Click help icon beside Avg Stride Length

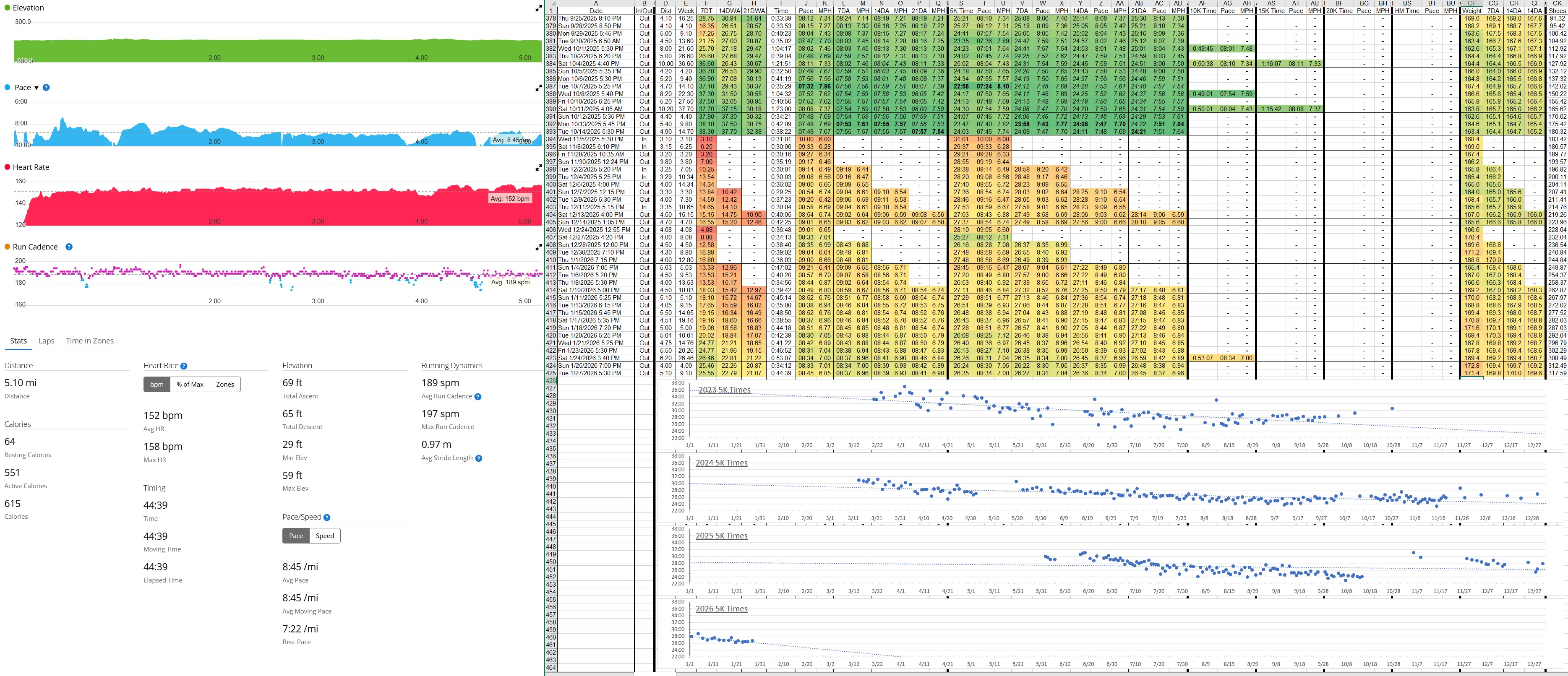478,459
